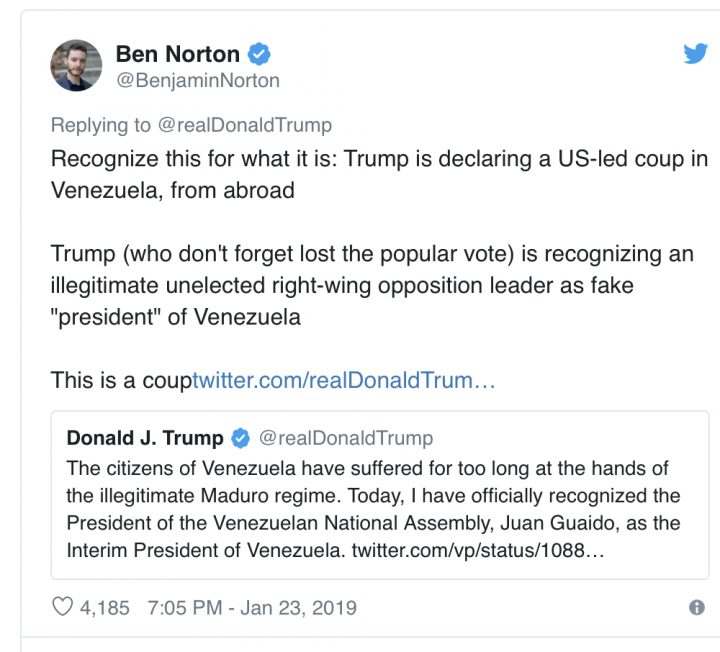Open the 7:05 PM - Jan 23, 2019 timestamp
The image size is (720, 652).
(x=251, y=607)
